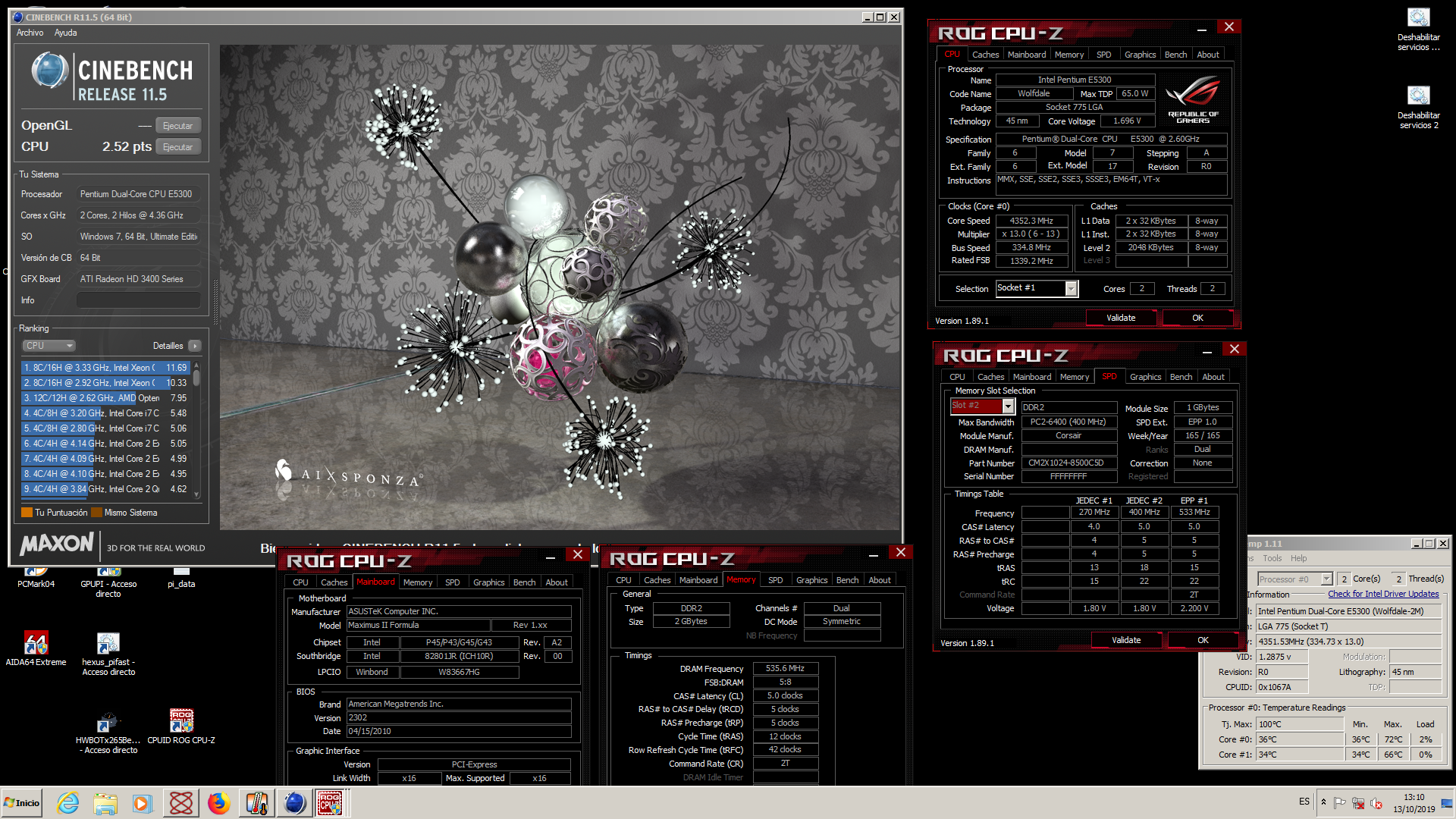Click OK in the SPD window
This screenshot has height=819, width=1456.
tap(1202, 640)
